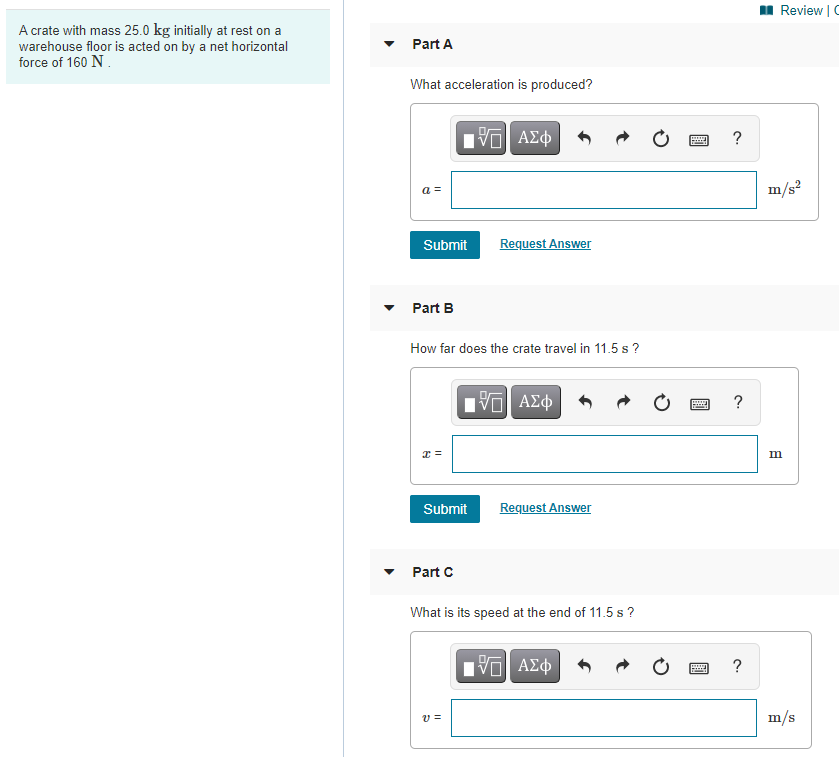The width and height of the screenshot is (839, 757).
Task: Click help question mark in Part A
Action: [737, 138]
